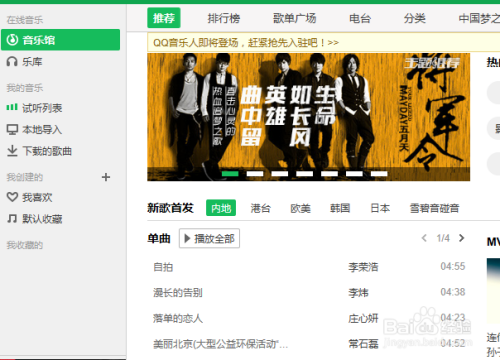The image size is (500, 360).
Task: Open QQ音乐人 announcement banner link
Action: (x=246, y=43)
